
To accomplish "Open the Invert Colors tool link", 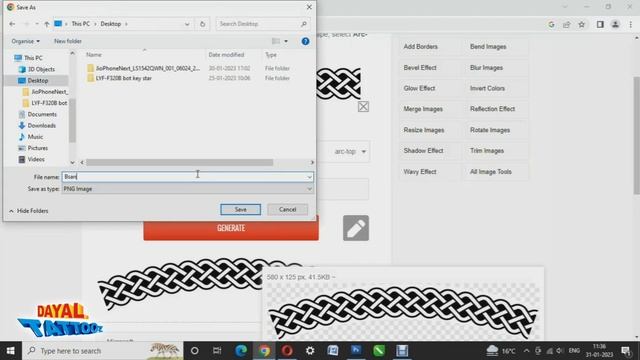I will point(487,89).
